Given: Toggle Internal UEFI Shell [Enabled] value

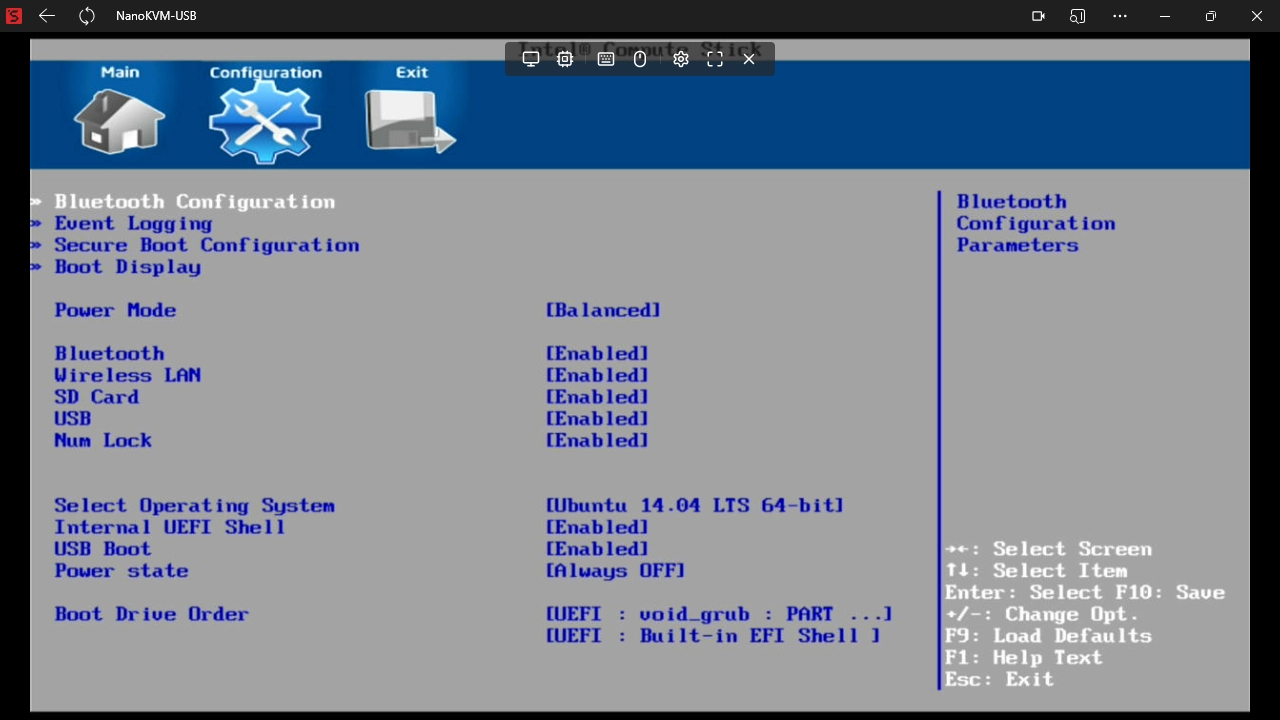Looking at the screenshot, I should [597, 527].
